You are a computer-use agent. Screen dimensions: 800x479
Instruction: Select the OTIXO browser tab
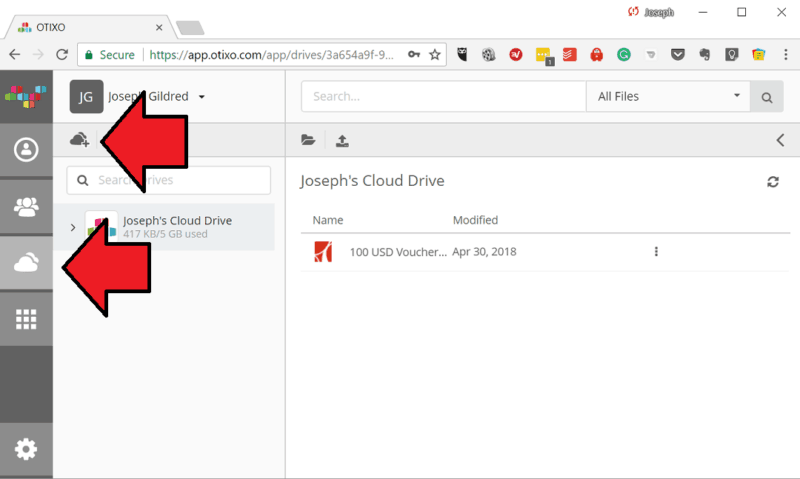pyautogui.click(x=91, y=27)
